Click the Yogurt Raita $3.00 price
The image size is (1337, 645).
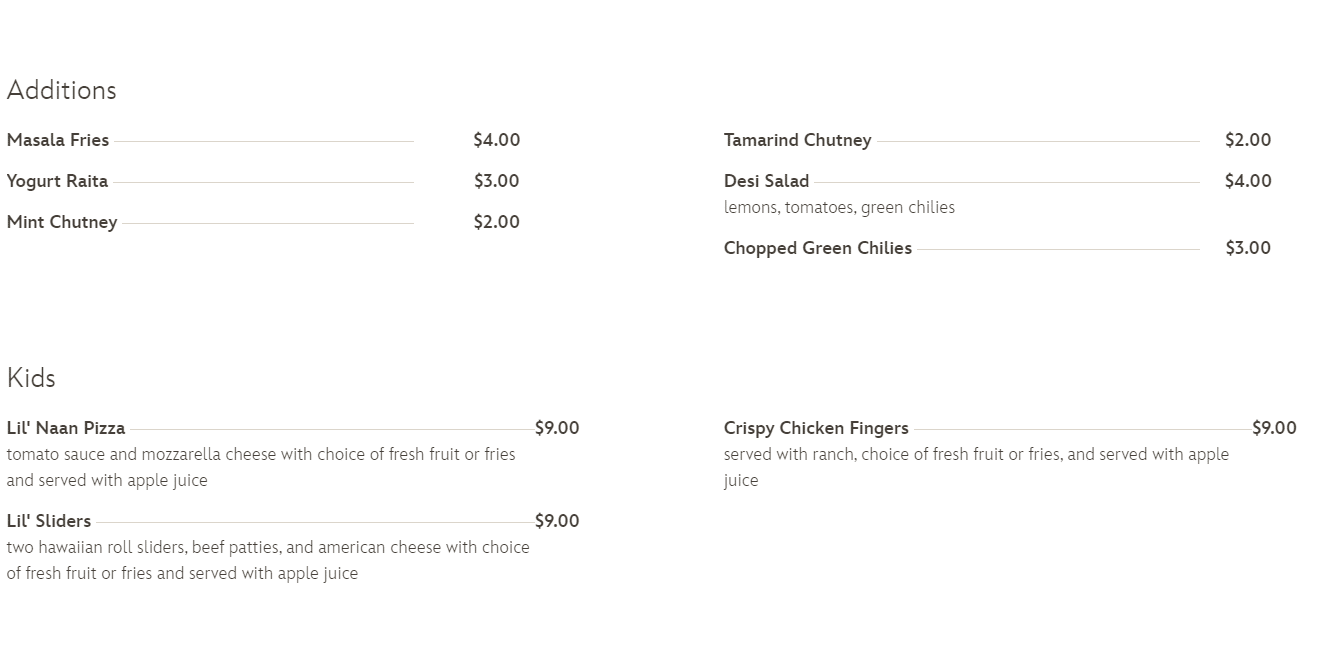tap(497, 181)
